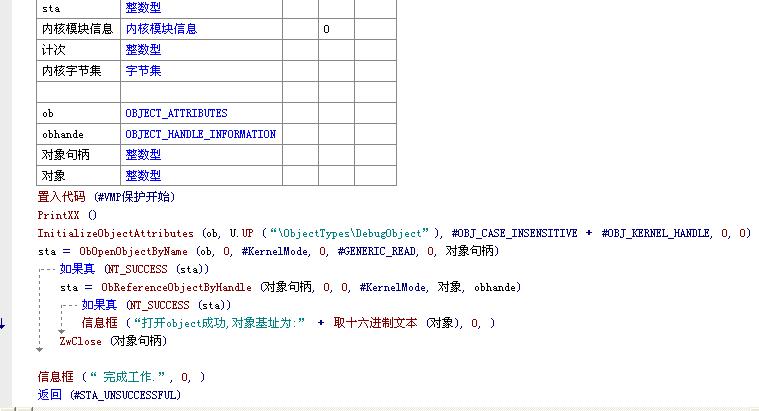Click the #VMP保护开始 constant
Viewport: 759px width, 411px height.
click(134, 197)
